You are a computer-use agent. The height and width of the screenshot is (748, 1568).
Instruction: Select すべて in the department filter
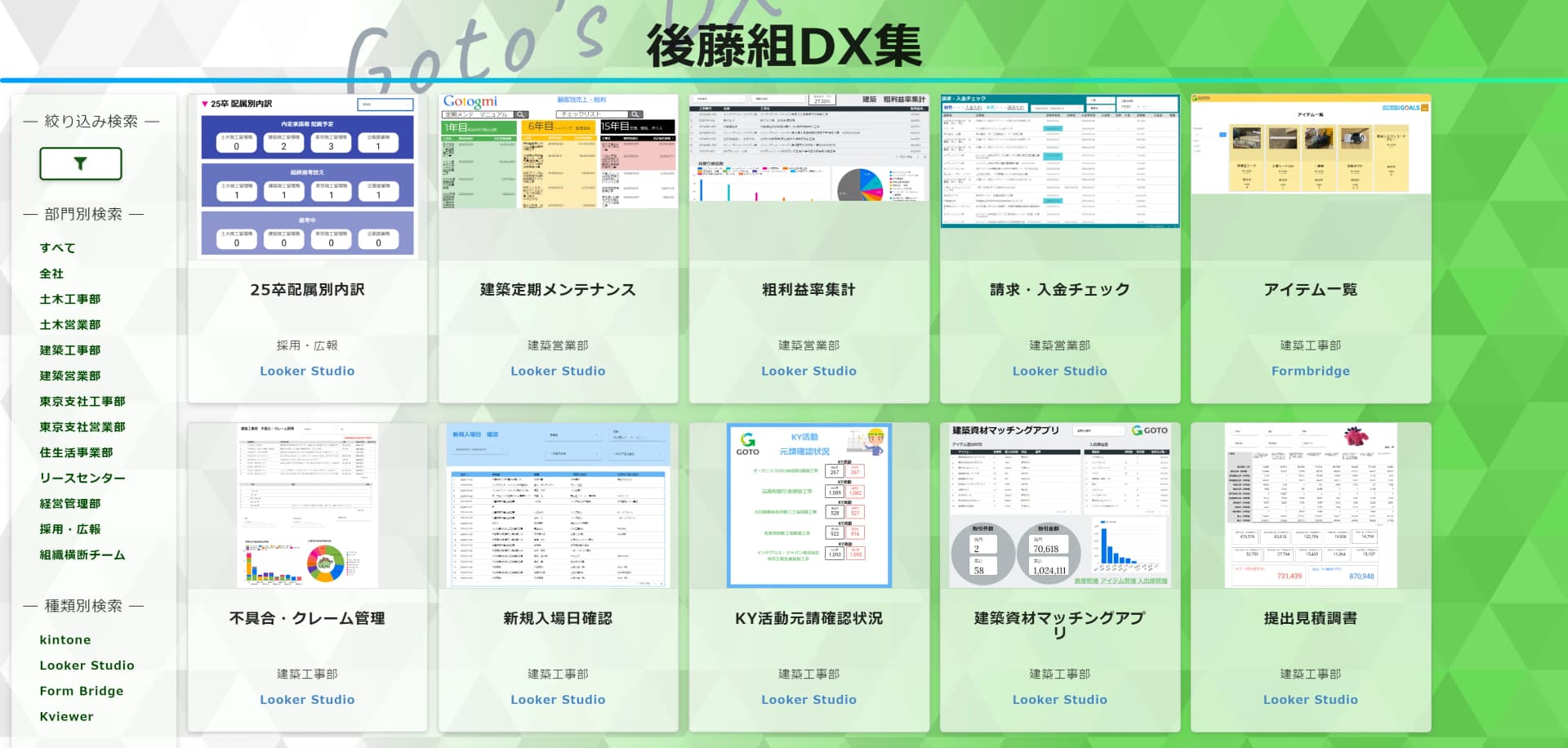[x=57, y=247]
